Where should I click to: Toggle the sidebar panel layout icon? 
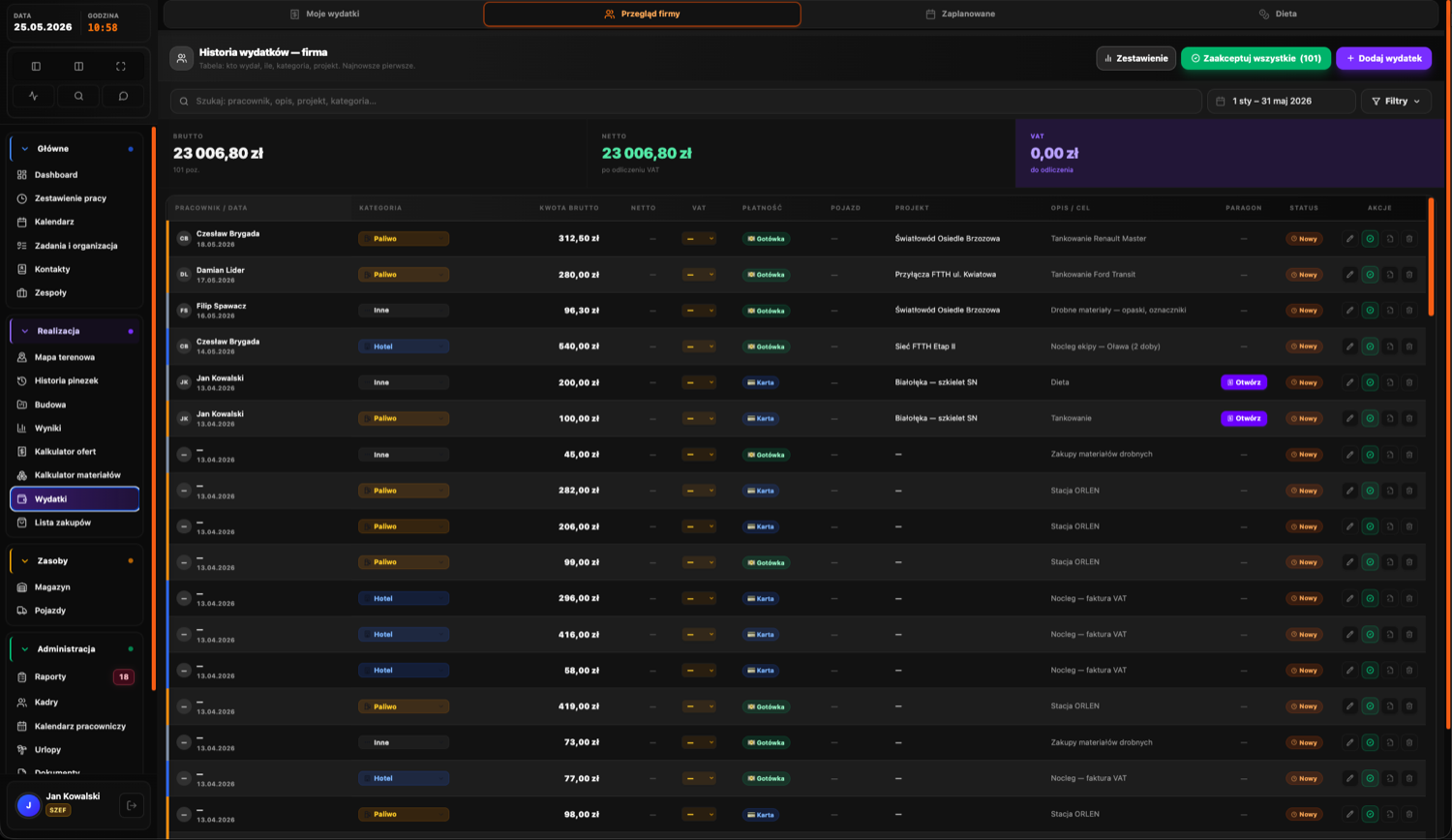(36, 67)
